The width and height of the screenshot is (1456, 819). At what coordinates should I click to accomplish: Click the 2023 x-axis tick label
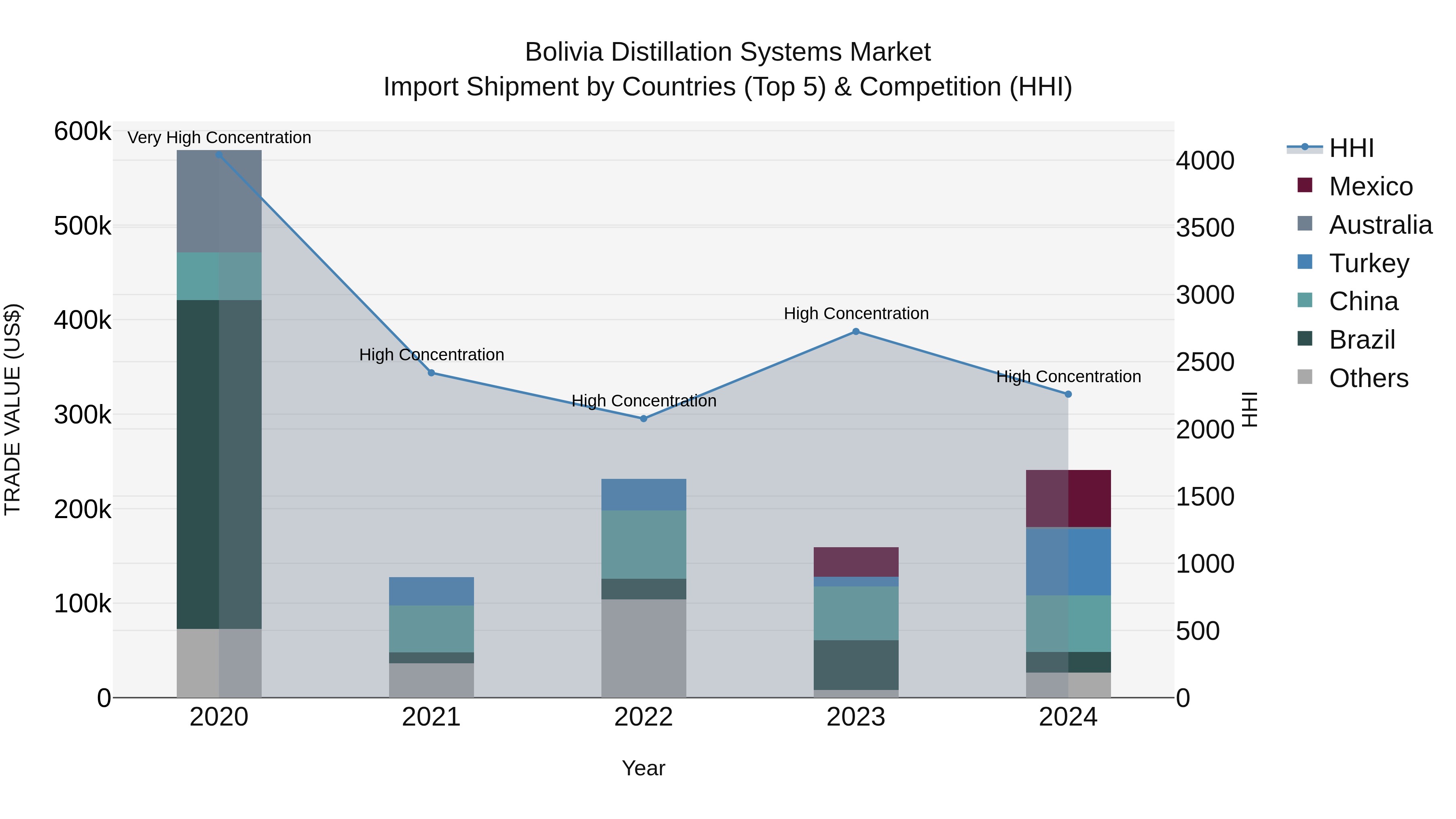click(856, 717)
